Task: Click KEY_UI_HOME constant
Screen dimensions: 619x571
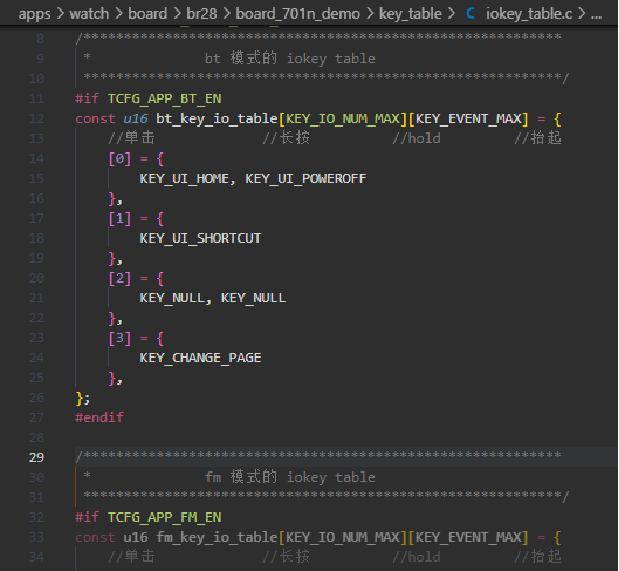Action: [x=184, y=178]
